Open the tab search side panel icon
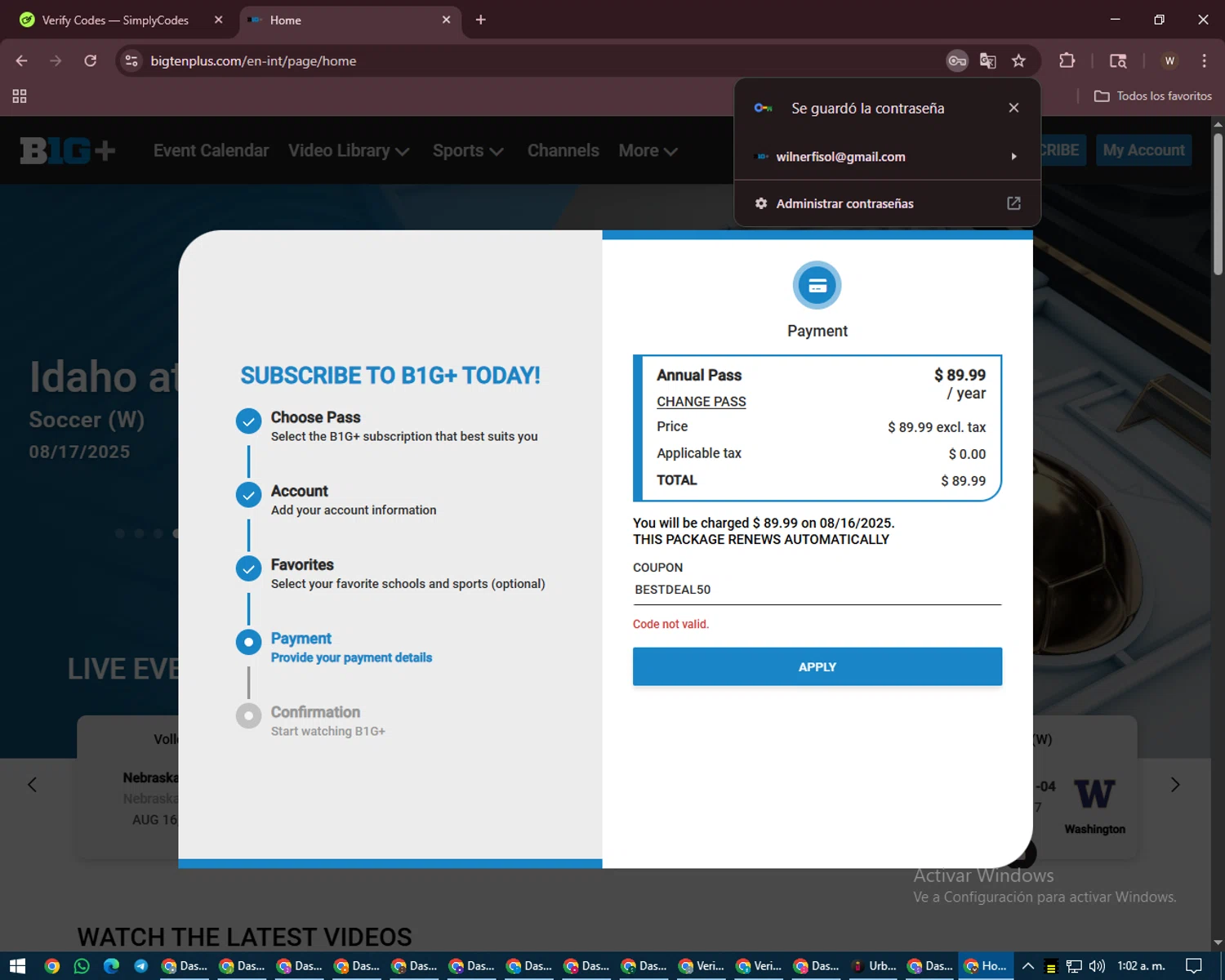Image resolution: width=1225 pixels, height=980 pixels. (x=1118, y=61)
